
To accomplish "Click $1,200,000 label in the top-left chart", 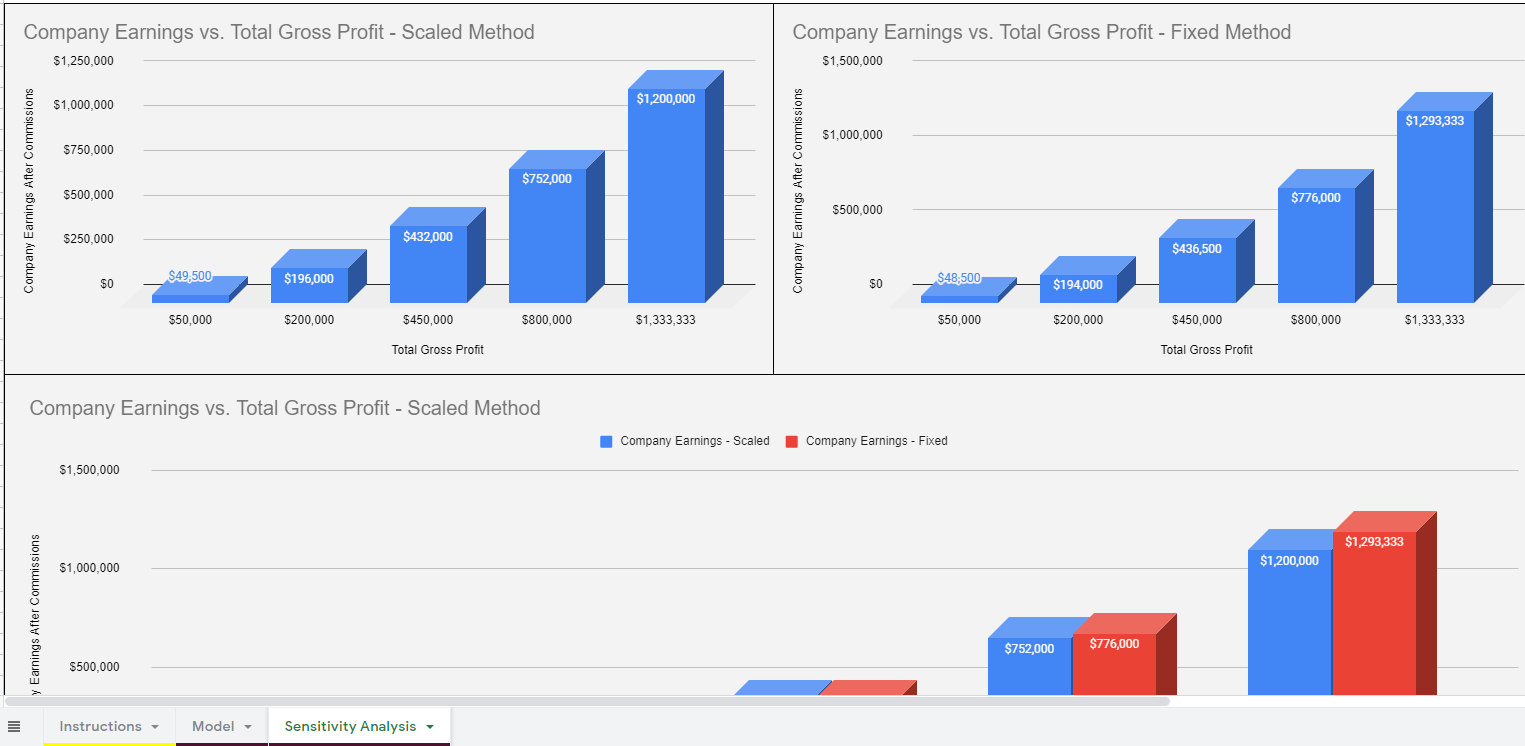I will [666, 99].
